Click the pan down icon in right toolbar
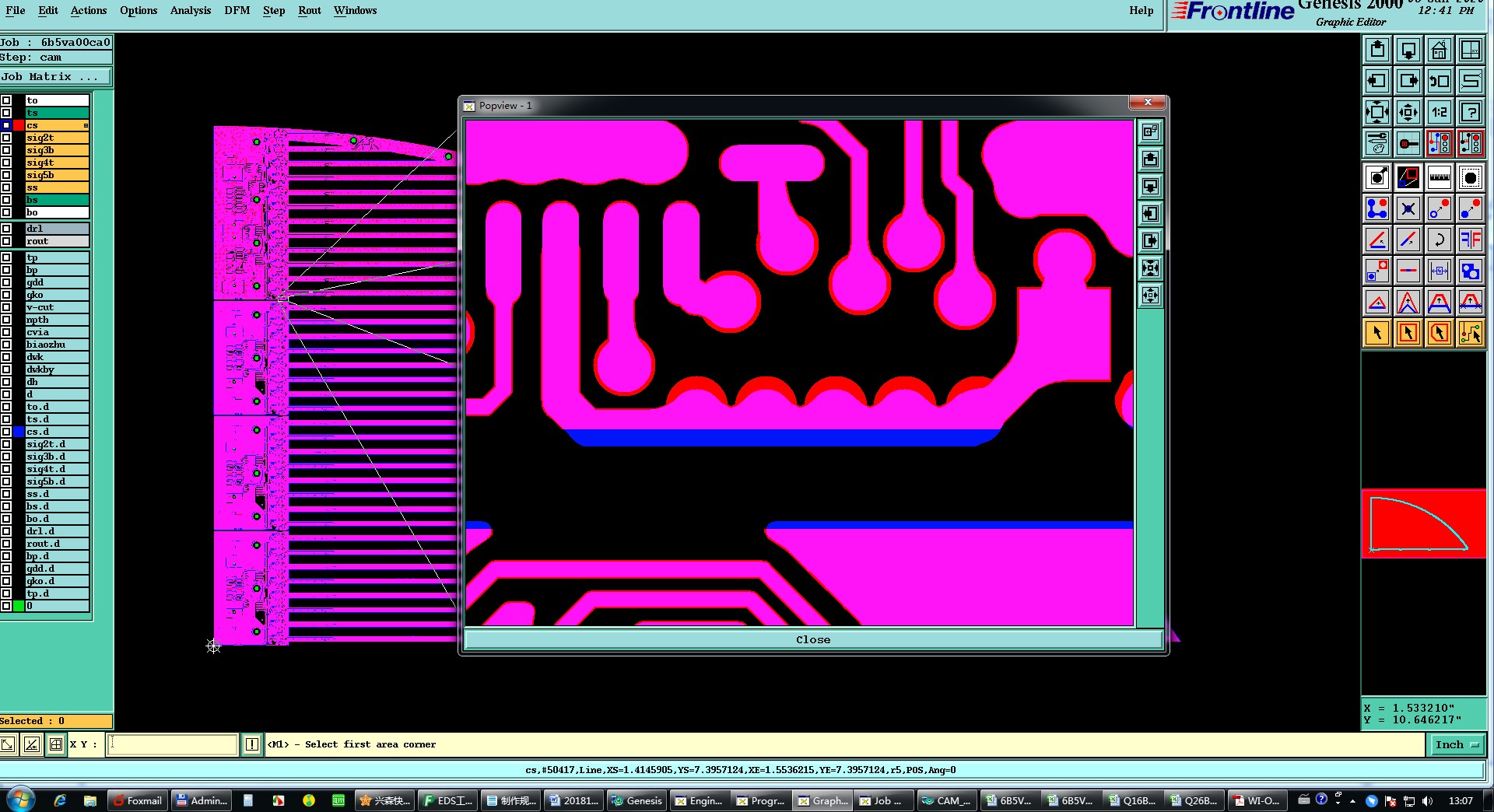 tap(1408, 51)
